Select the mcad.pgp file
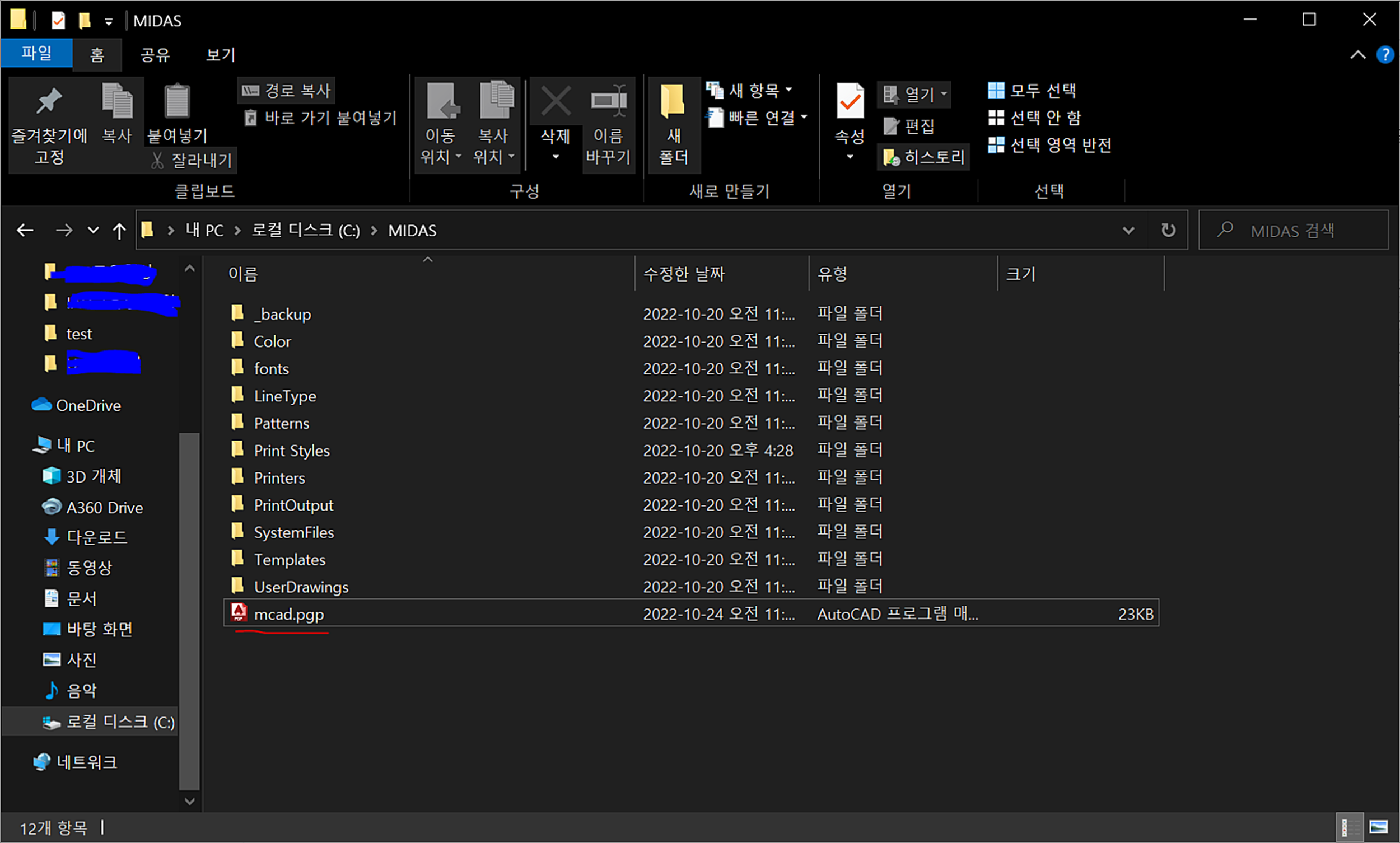The image size is (1400, 843). (x=691, y=613)
